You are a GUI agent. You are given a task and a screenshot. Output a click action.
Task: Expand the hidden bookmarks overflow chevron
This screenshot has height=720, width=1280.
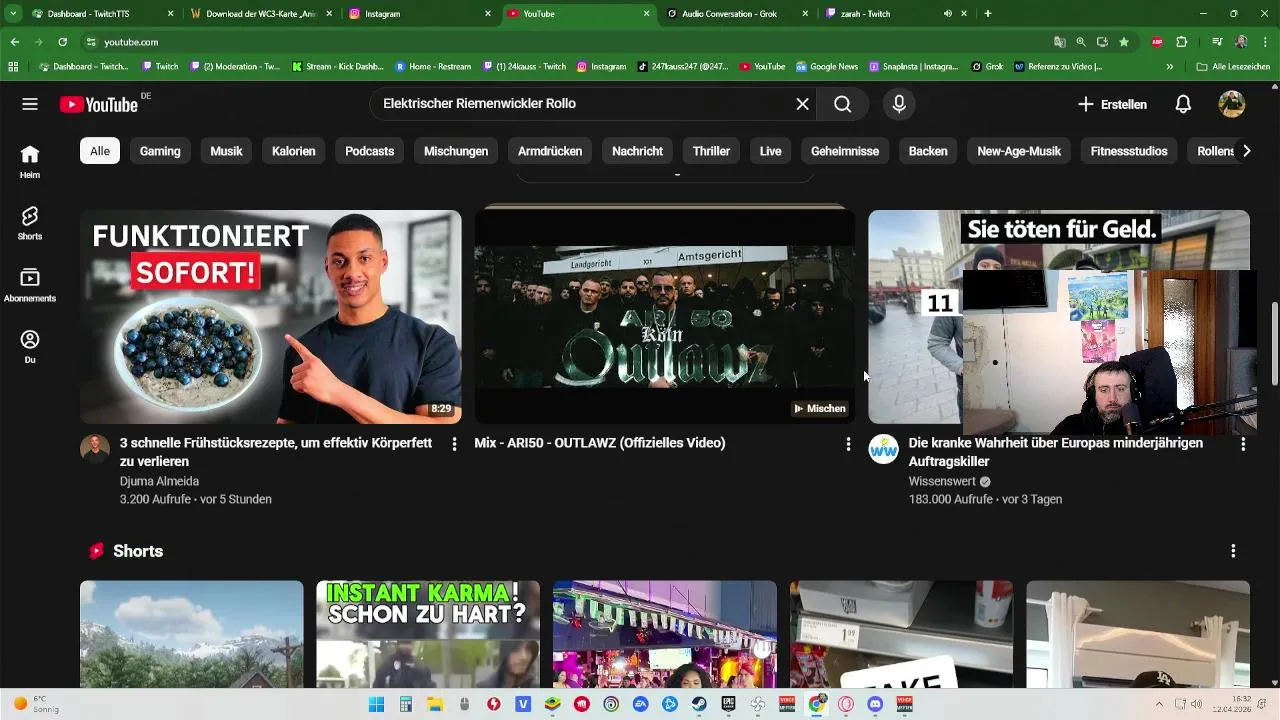tap(1169, 67)
